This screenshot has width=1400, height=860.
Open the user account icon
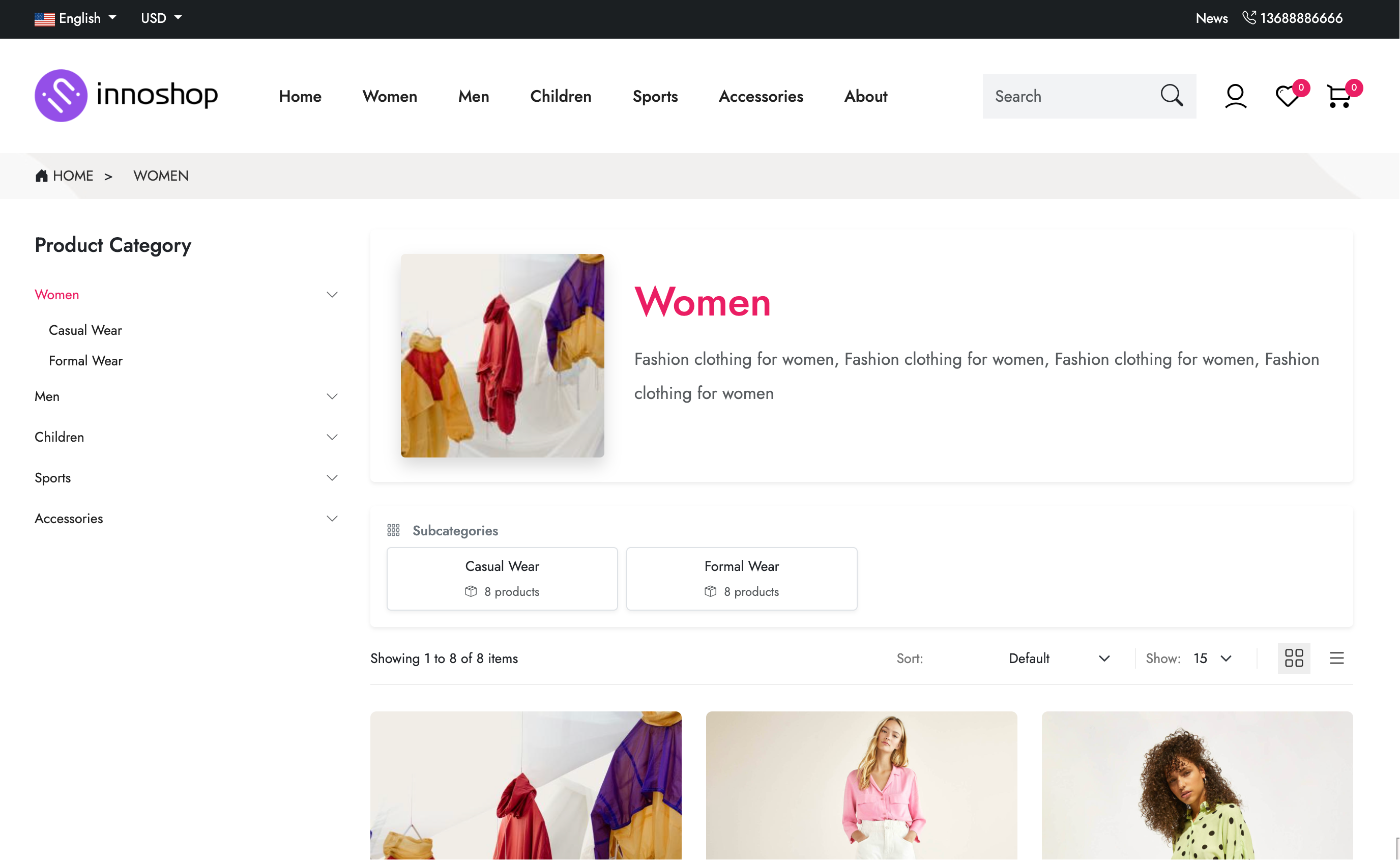(x=1235, y=96)
